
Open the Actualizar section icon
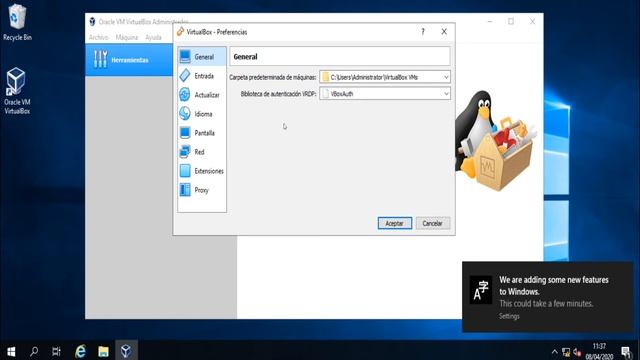click(185, 95)
